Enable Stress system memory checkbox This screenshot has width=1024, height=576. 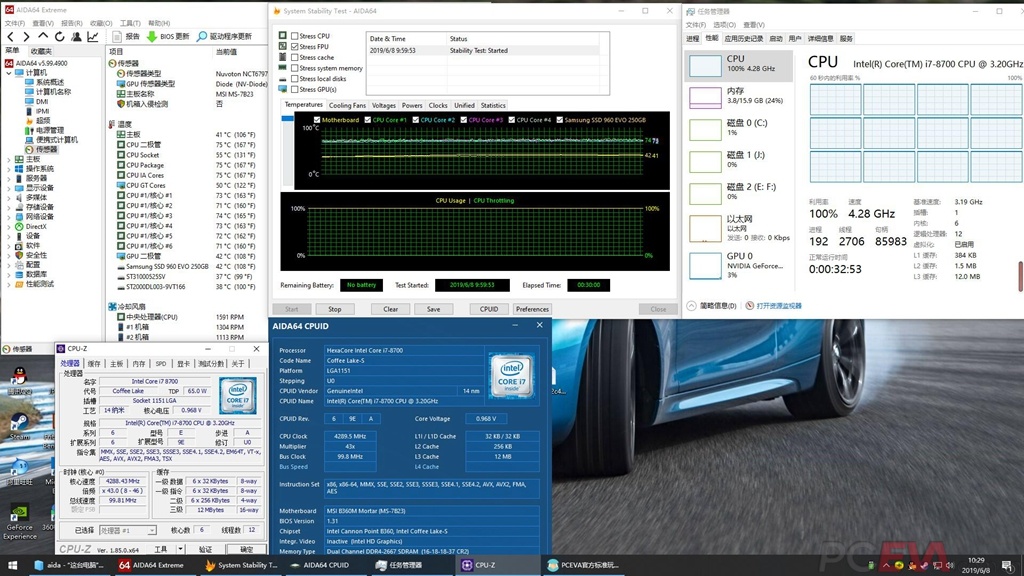pos(295,68)
